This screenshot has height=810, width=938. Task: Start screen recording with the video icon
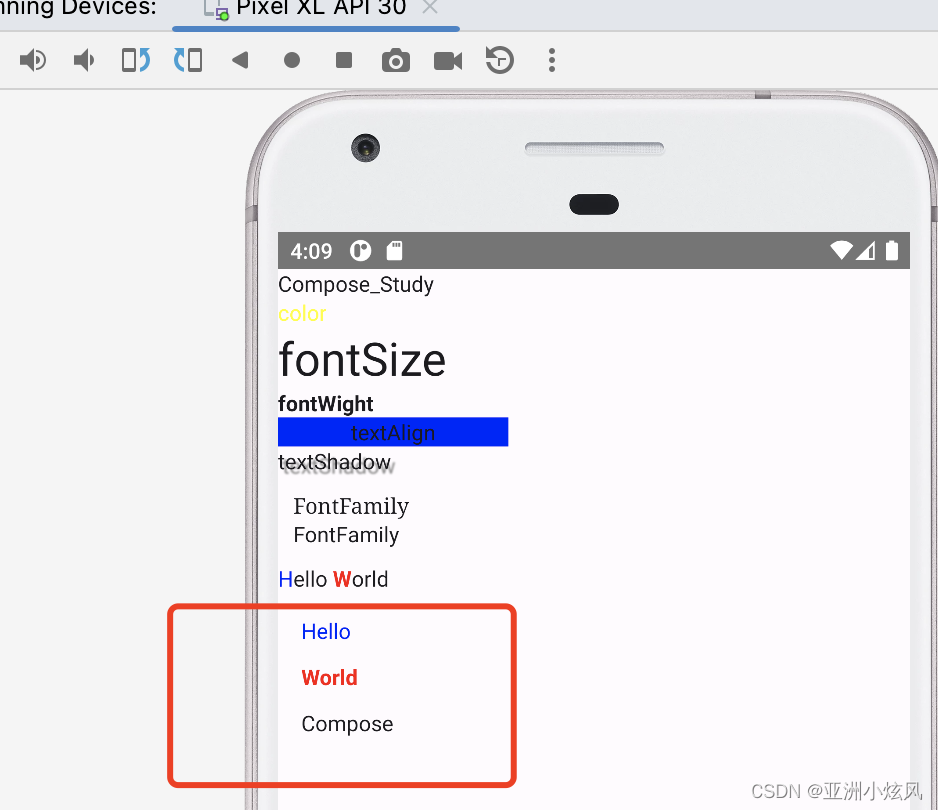(448, 61)
